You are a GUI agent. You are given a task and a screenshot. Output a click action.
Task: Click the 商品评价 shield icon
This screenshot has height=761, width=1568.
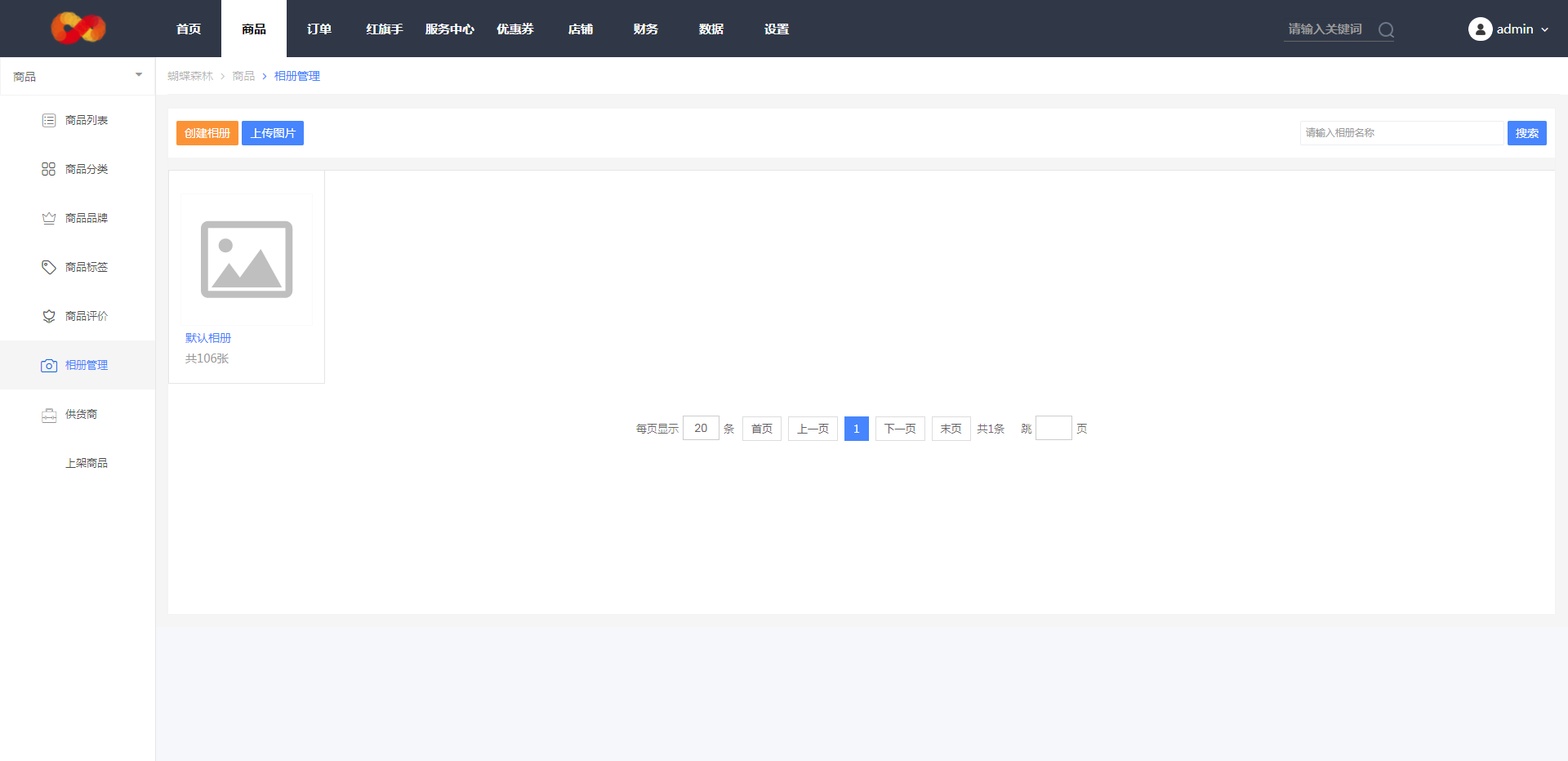[49, 316]
